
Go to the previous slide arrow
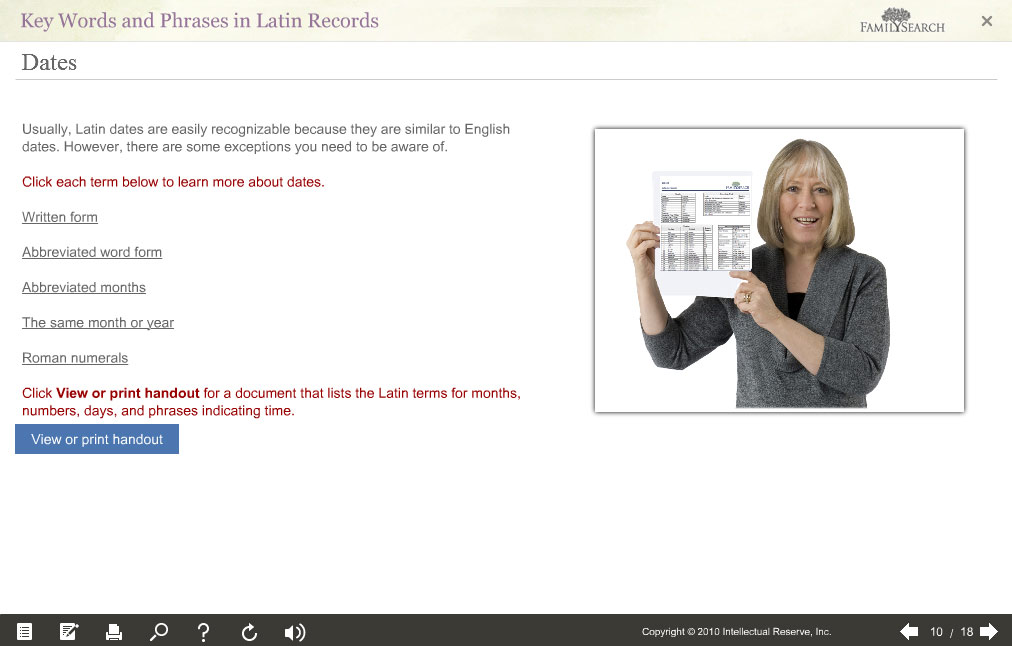909,631
